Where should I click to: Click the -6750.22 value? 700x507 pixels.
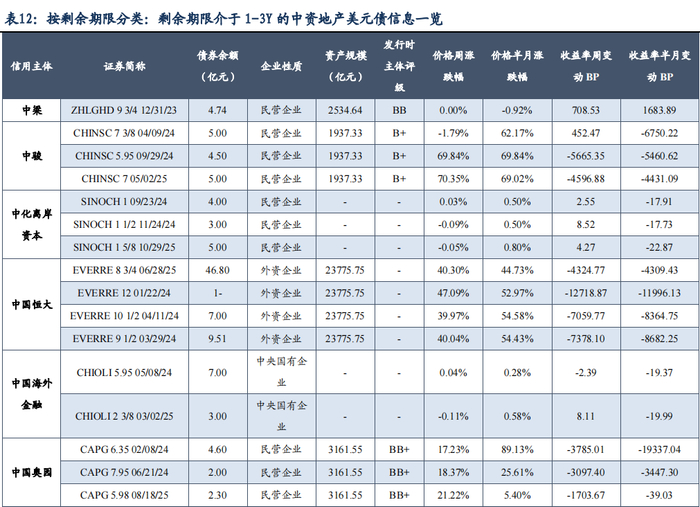[659, 133]
